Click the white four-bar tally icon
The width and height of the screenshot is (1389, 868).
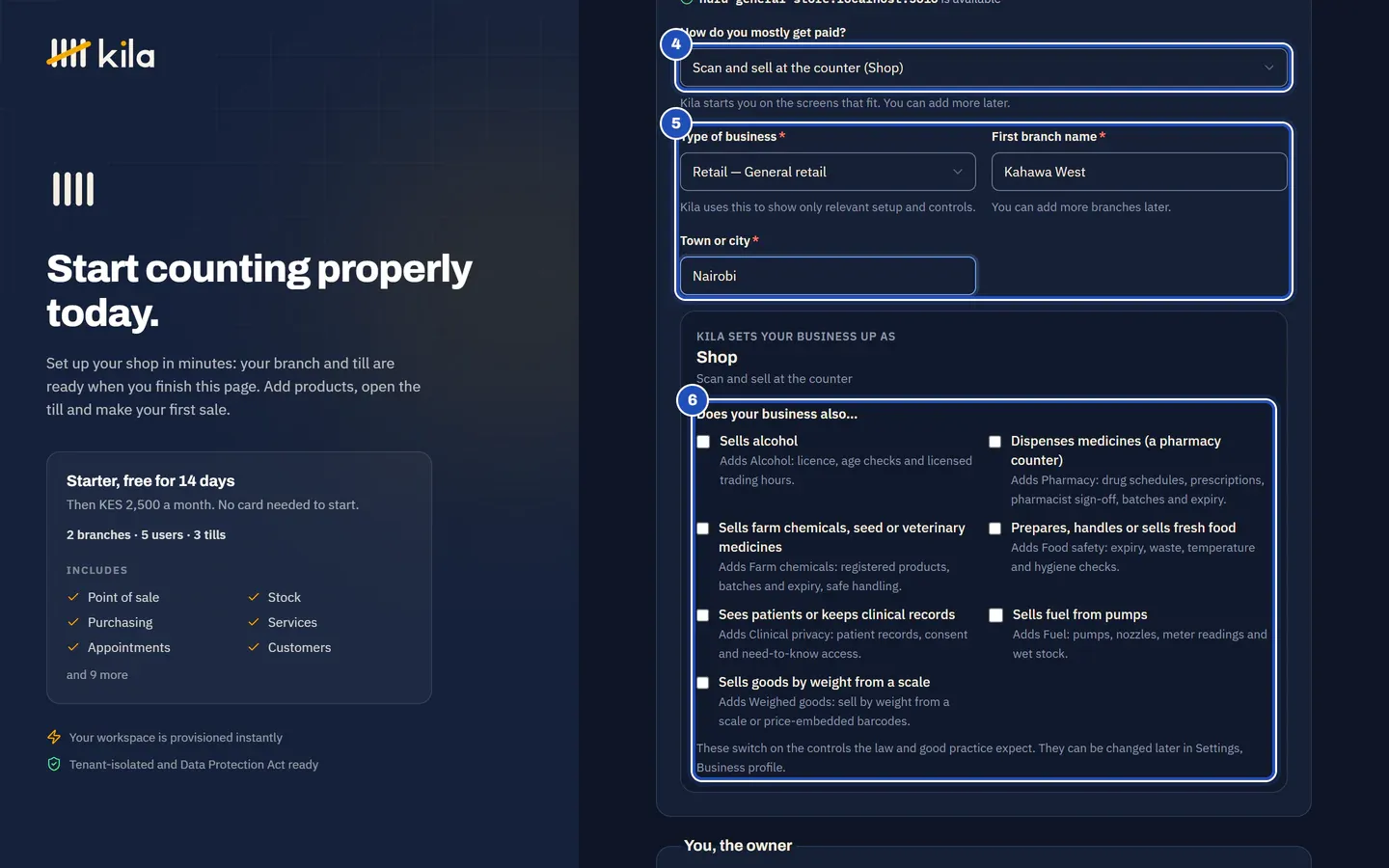tap(73, 189)
